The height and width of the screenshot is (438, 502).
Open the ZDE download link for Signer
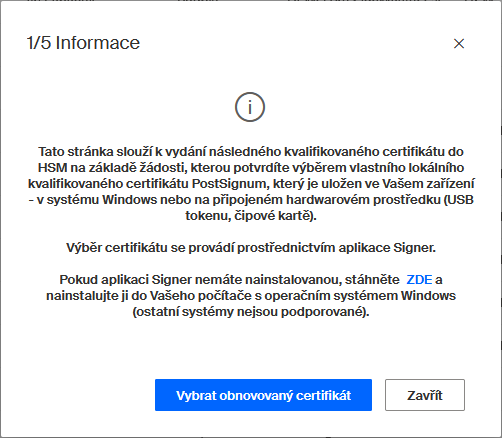click(419, 279)
